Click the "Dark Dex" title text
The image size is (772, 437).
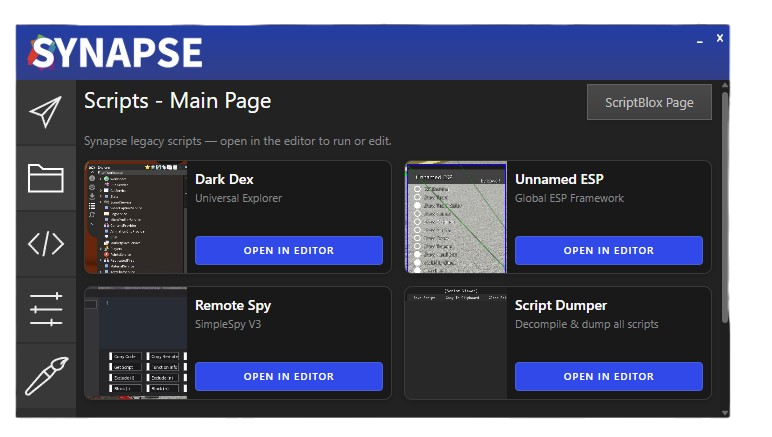[224, 179]
